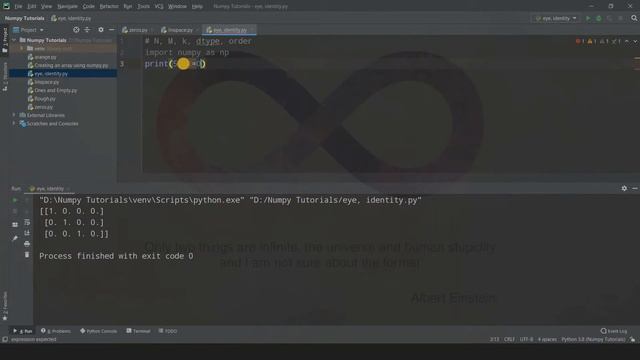Open Rough.py in project tree

click(44, 99)
